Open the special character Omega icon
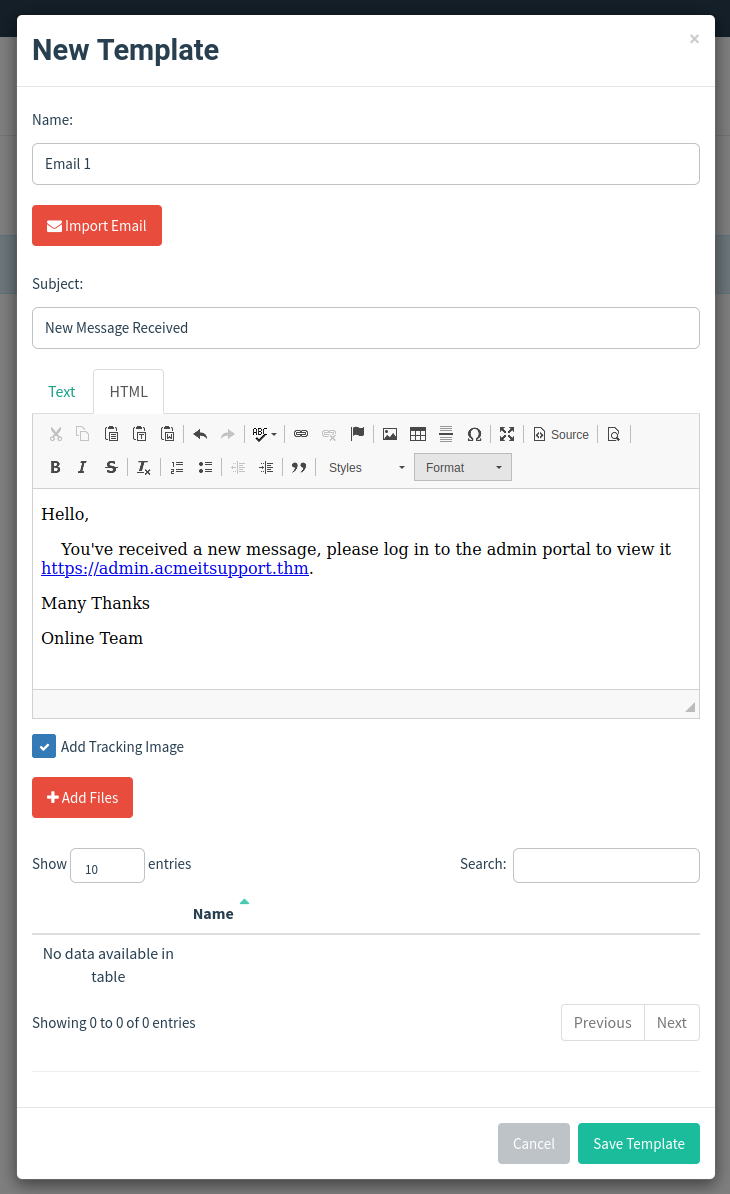Image resolution: width=730 pixels, height=1194 pixels. pos(474,434)
